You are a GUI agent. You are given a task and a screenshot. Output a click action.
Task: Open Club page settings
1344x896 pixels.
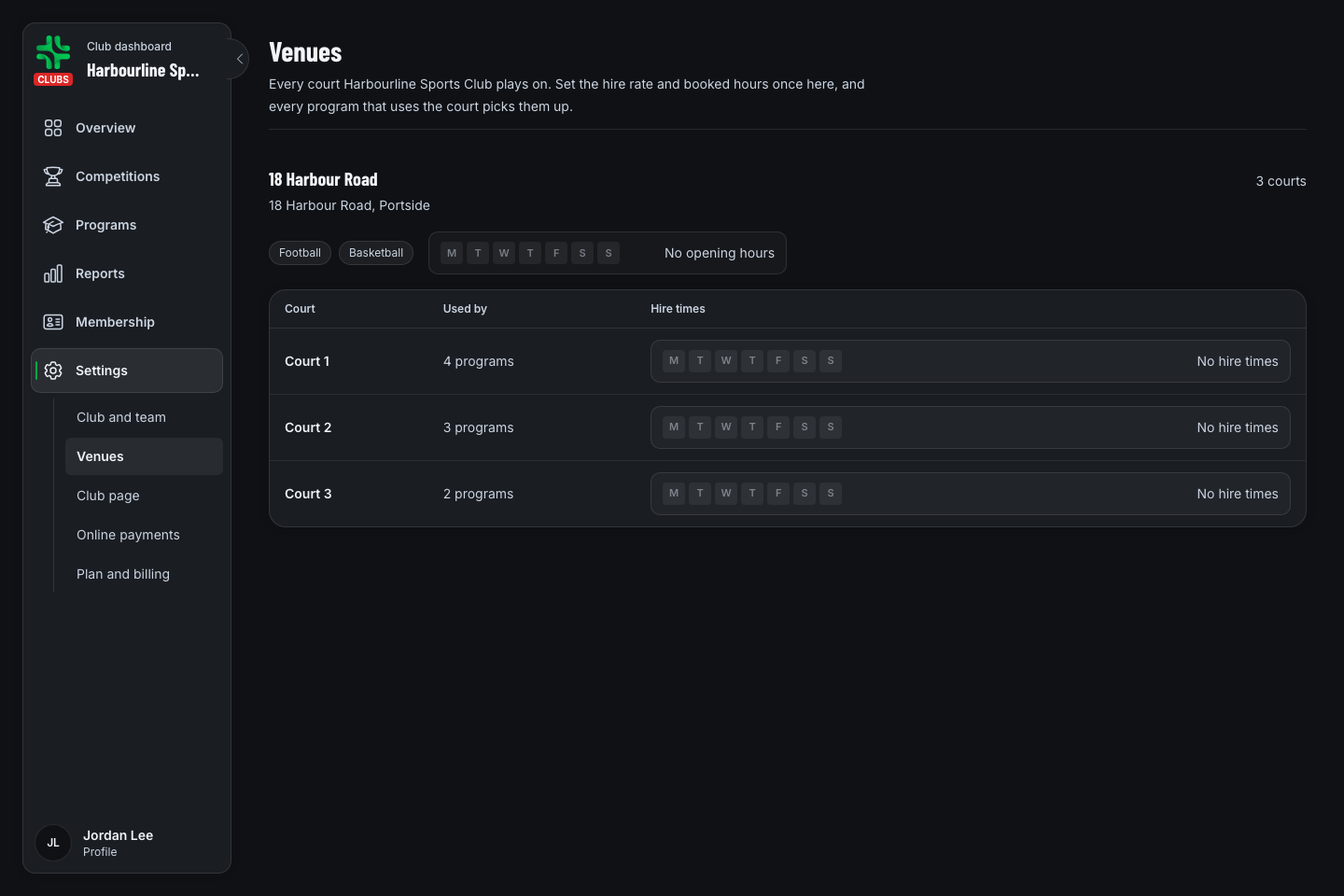tap(144, 496)
